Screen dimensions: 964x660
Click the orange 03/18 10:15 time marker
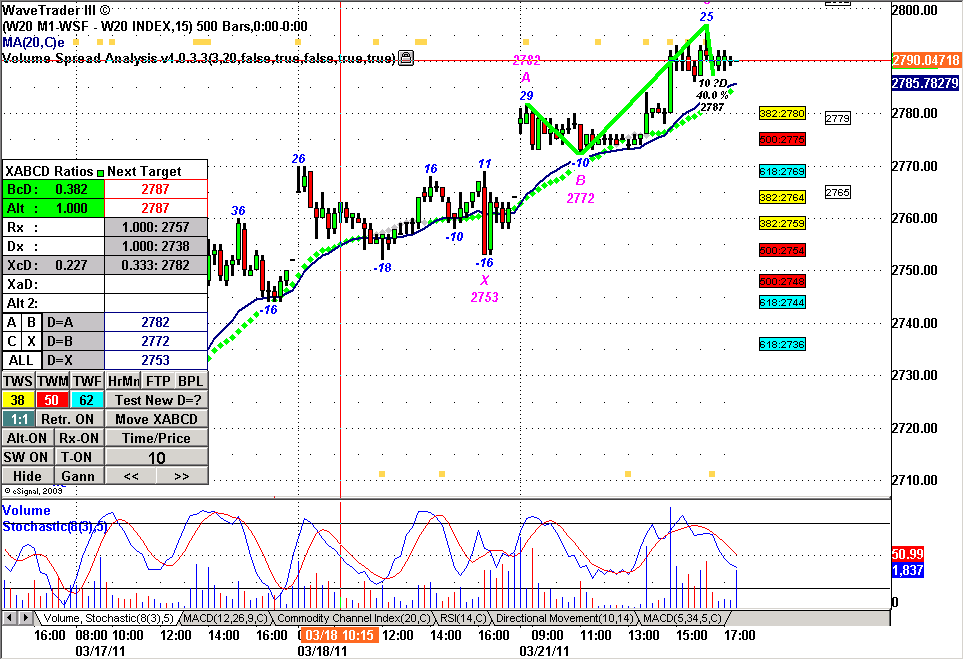coord(339,635)
